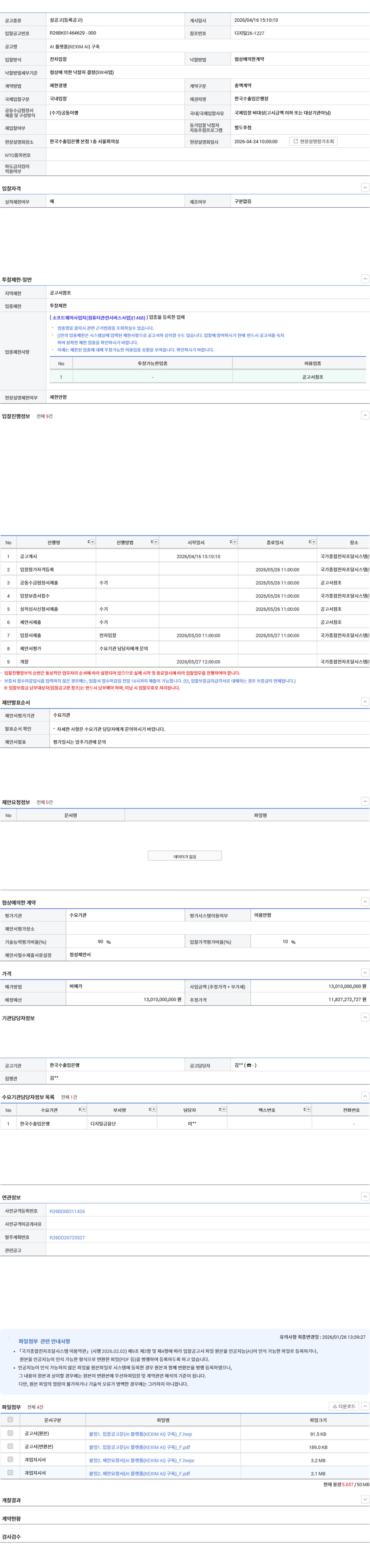Collapse the 연관정보 section
Screen dimensions: 370x1568
click(x=365, y=1197)
